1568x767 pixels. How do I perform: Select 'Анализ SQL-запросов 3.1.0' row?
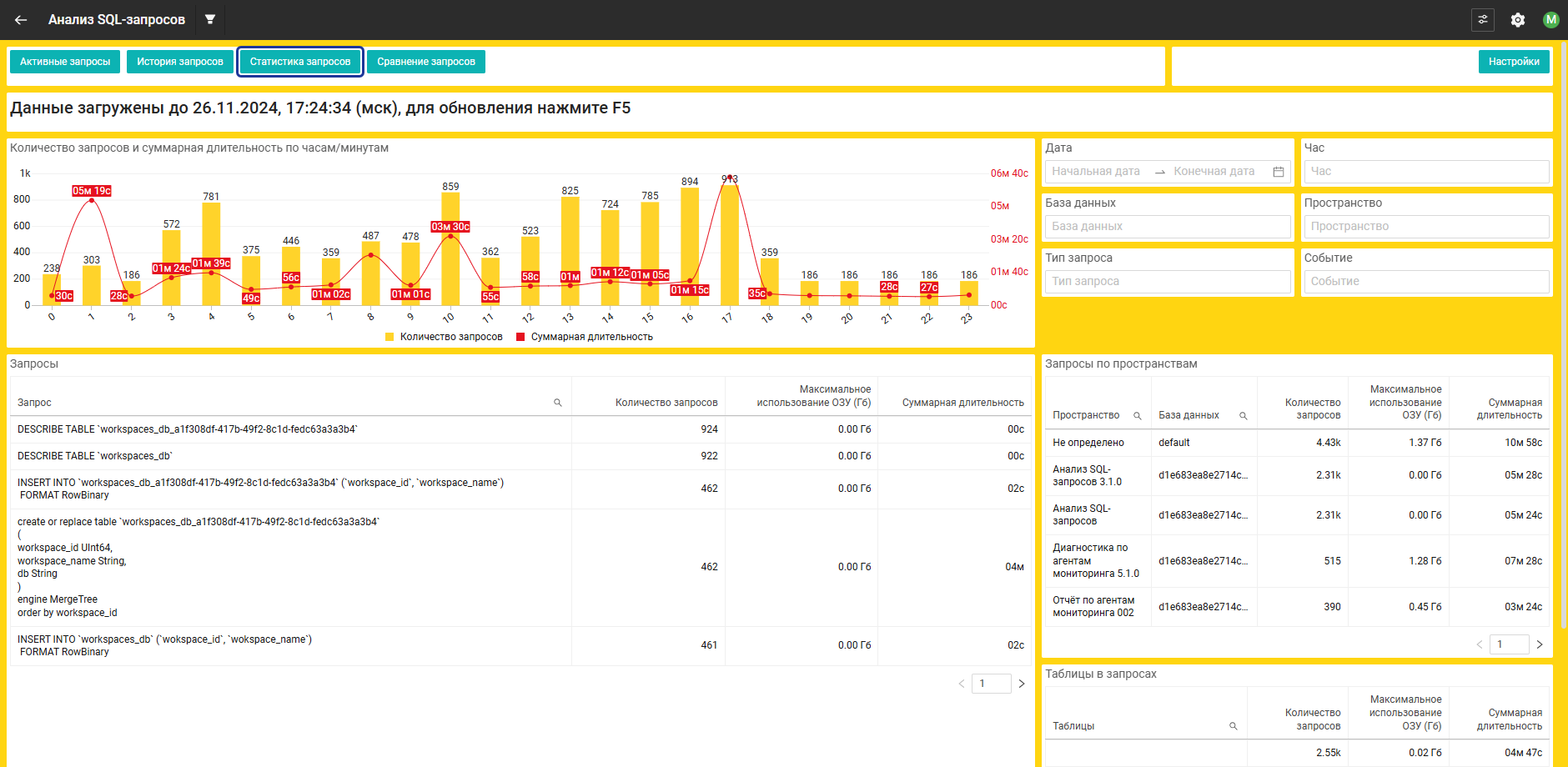click(x=1297, y=476)
